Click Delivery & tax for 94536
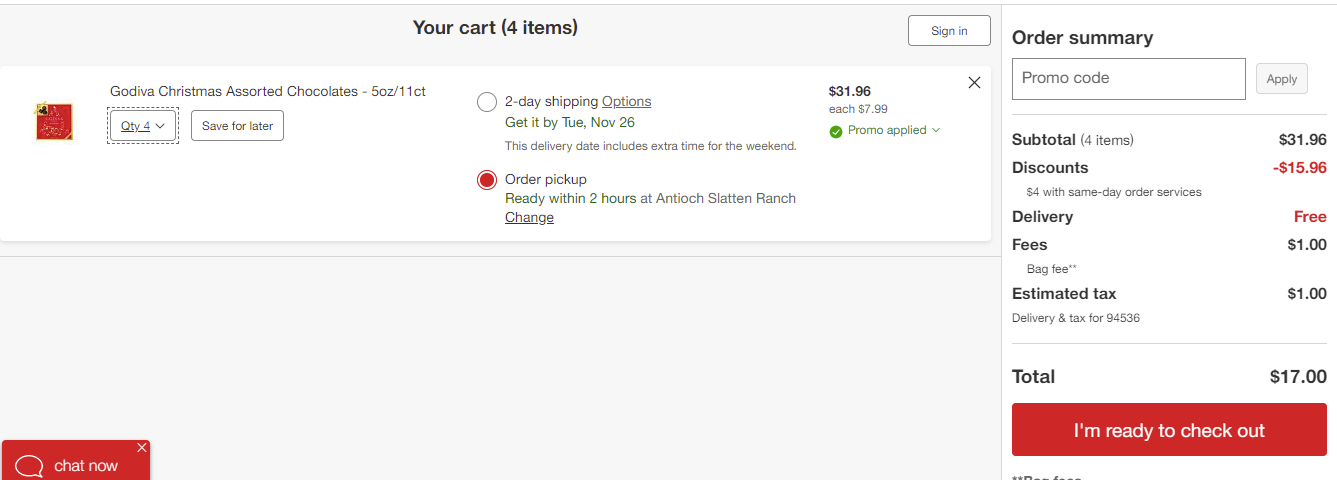 coord(1076,318)
